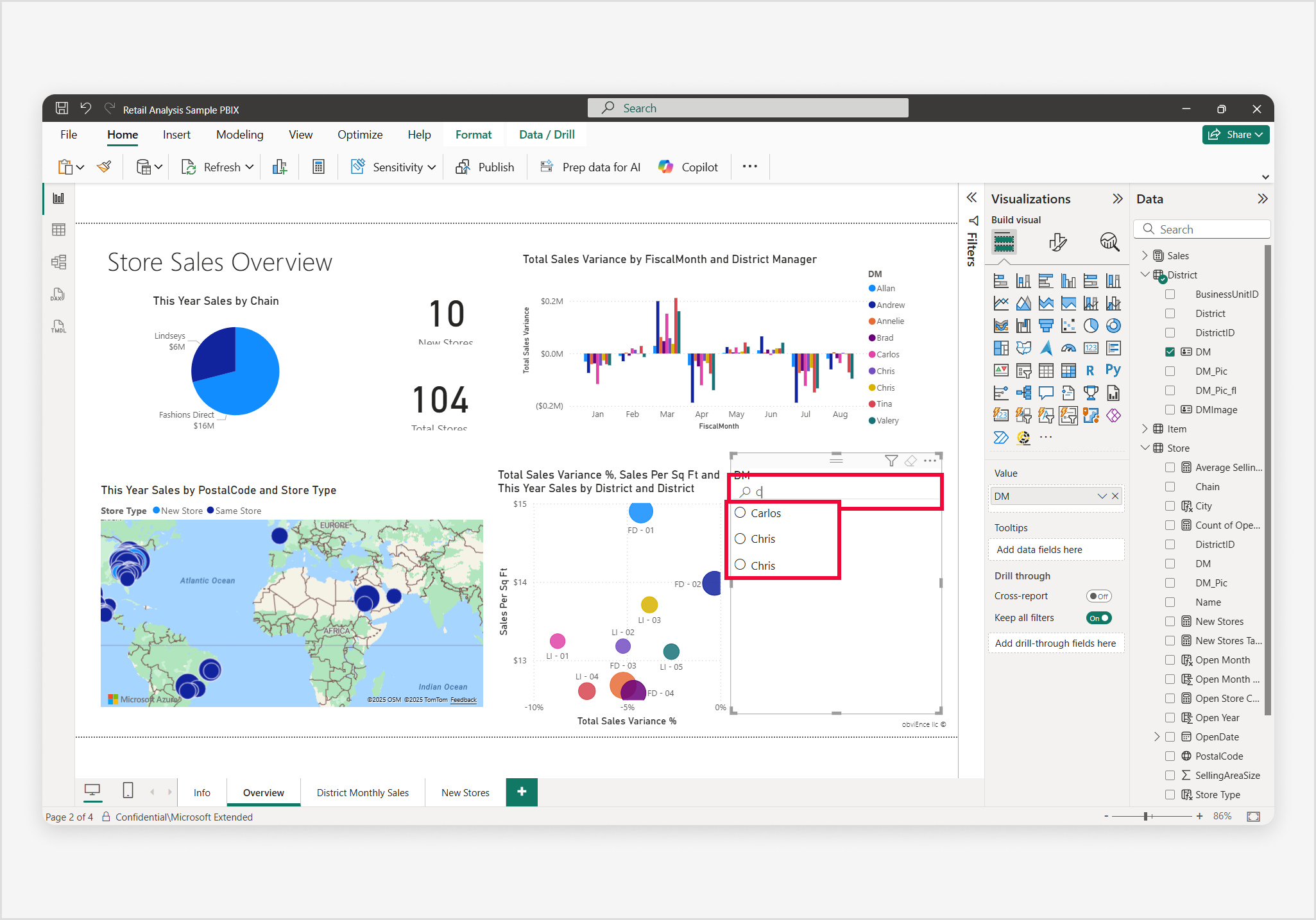Click the filter funnel icon on the slicer
The width and height of the screenshot is (1316, 920).
891,461
